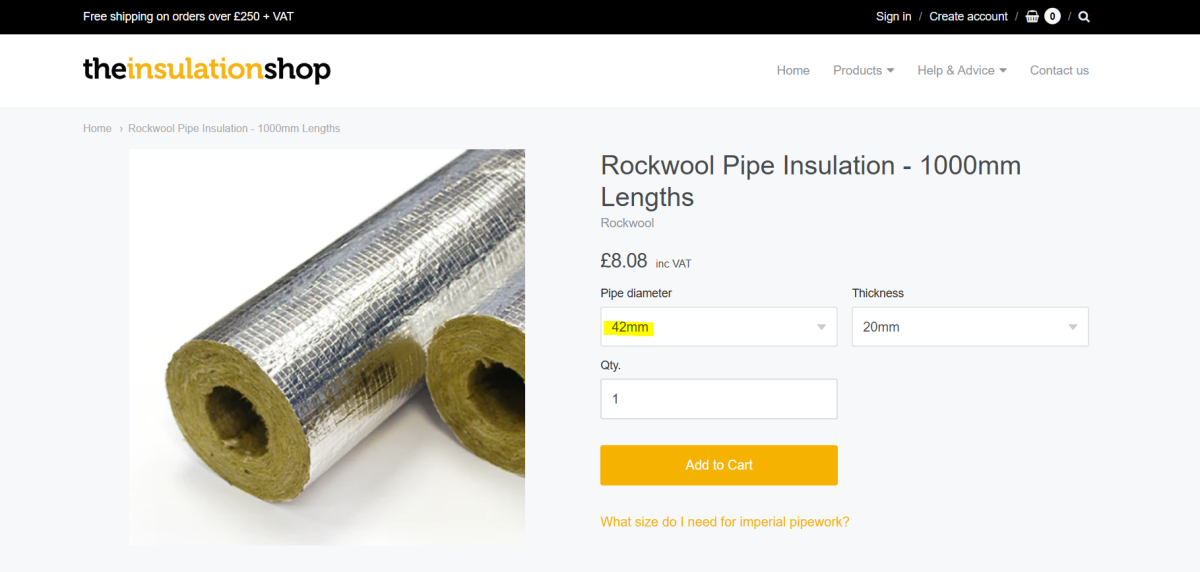1200x572 pixels.
Task: Focus the Qty. input field
Action: 718,399
